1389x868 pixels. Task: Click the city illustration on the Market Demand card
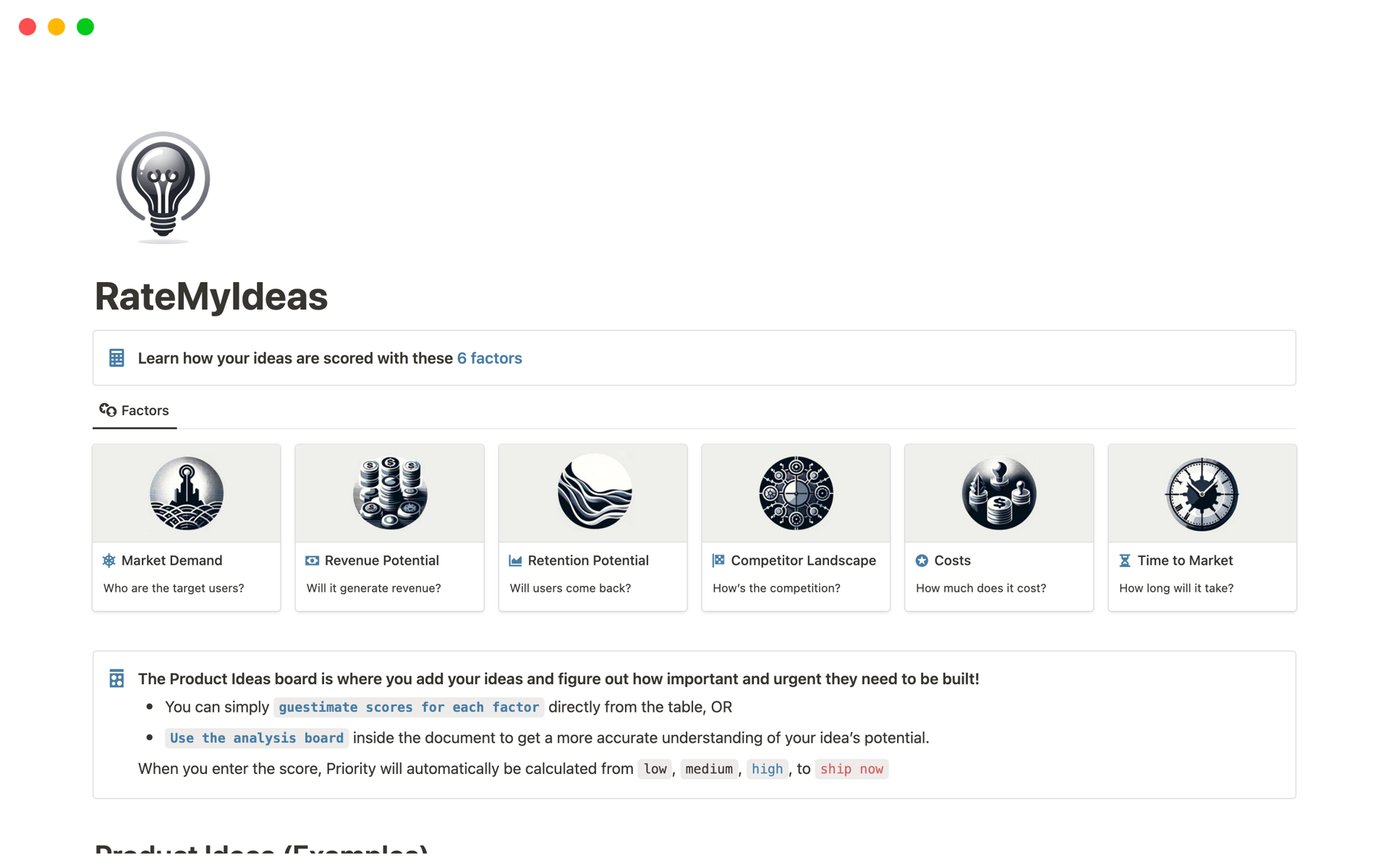186,493
